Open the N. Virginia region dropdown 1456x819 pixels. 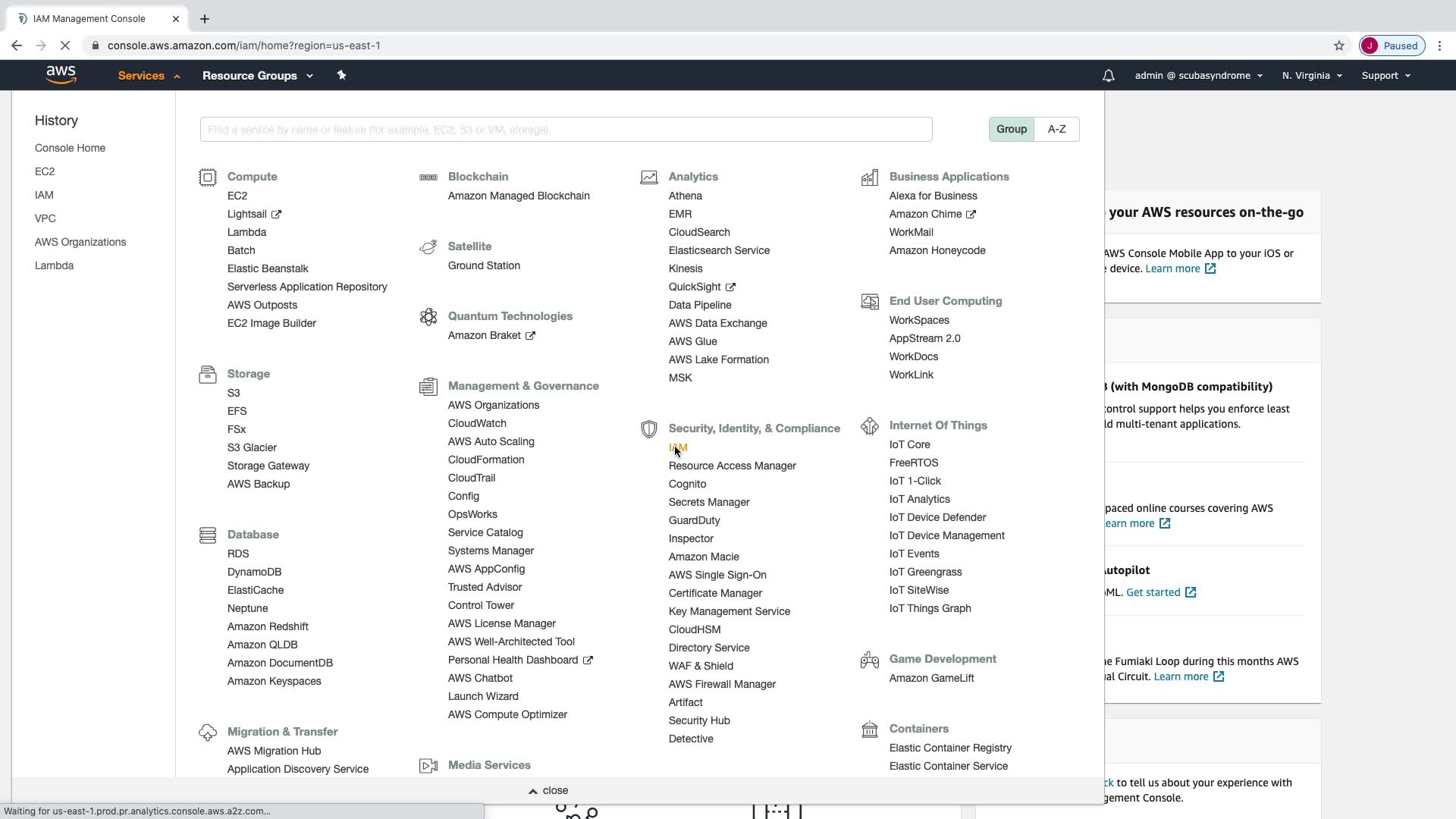[1312, 76]
